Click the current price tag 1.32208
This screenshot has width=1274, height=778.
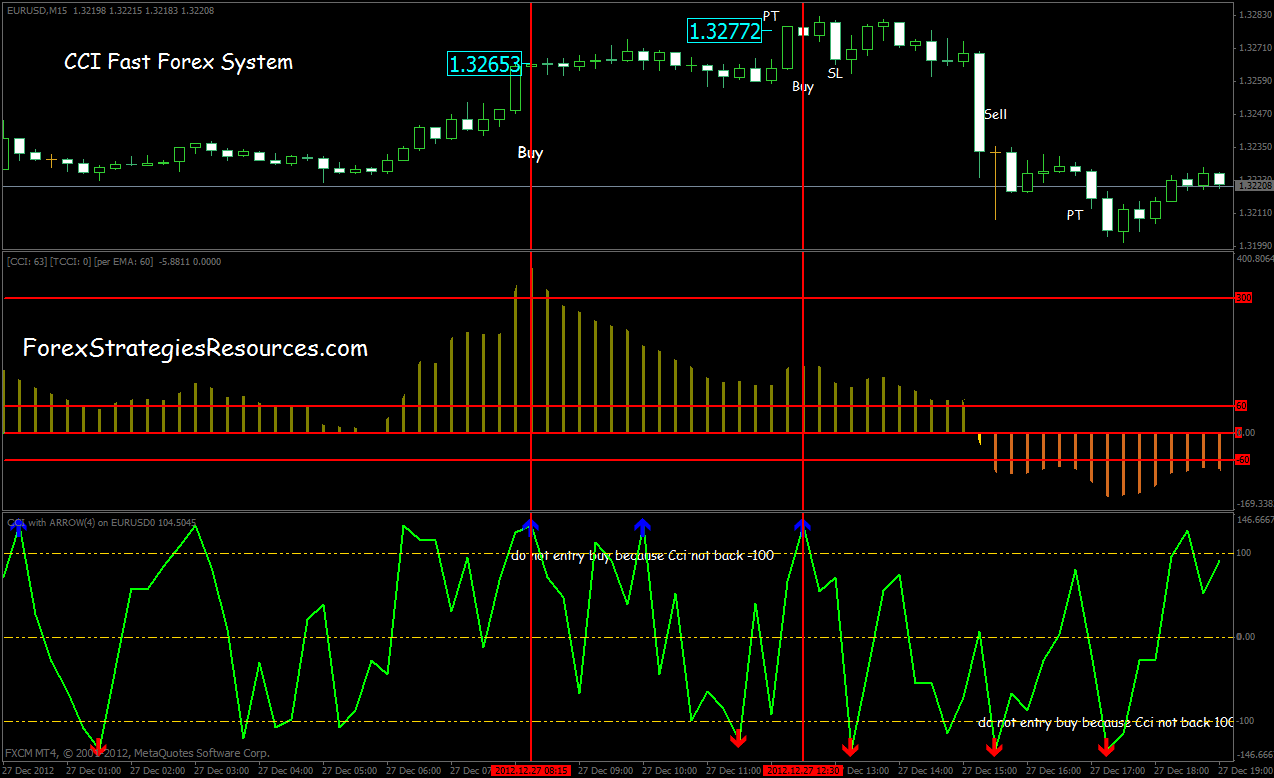click(x=1254, y=186)
